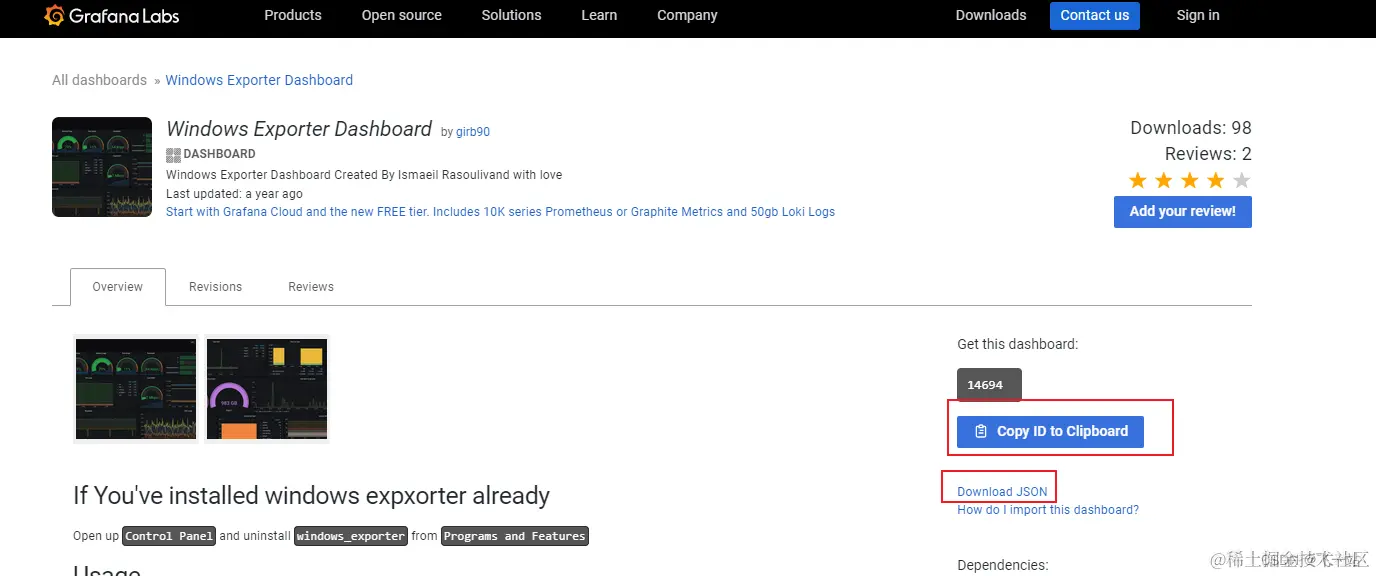Open the dashboard's main thumbnail image
Image resolution: width=1376 pixels, height=576 pixels.
(102, 167)
